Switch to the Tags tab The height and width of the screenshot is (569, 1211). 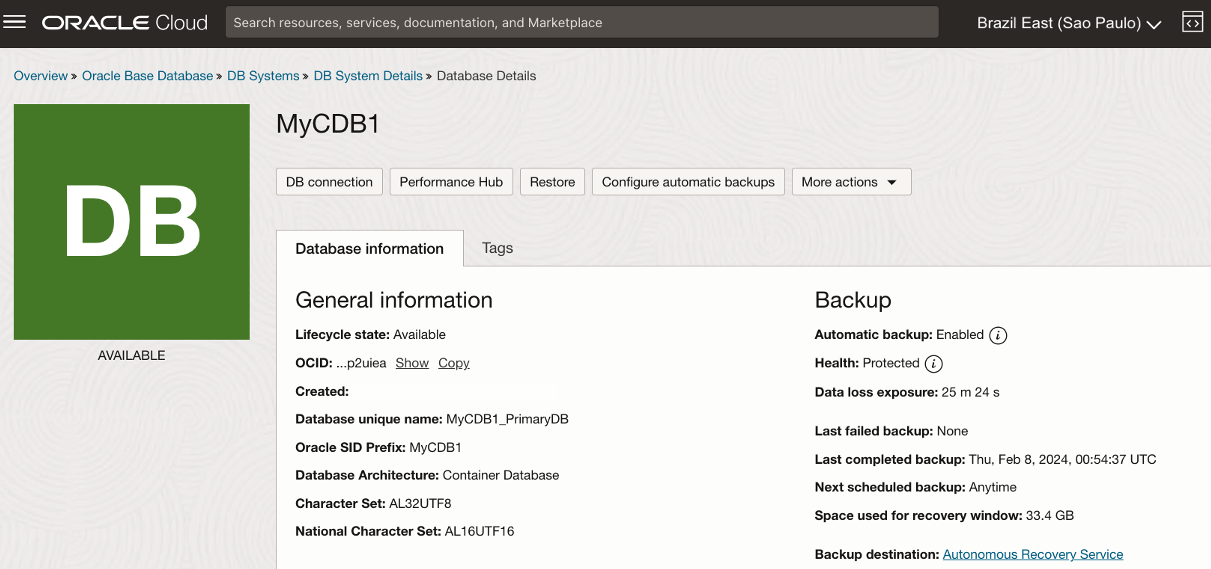pos(497,248)
